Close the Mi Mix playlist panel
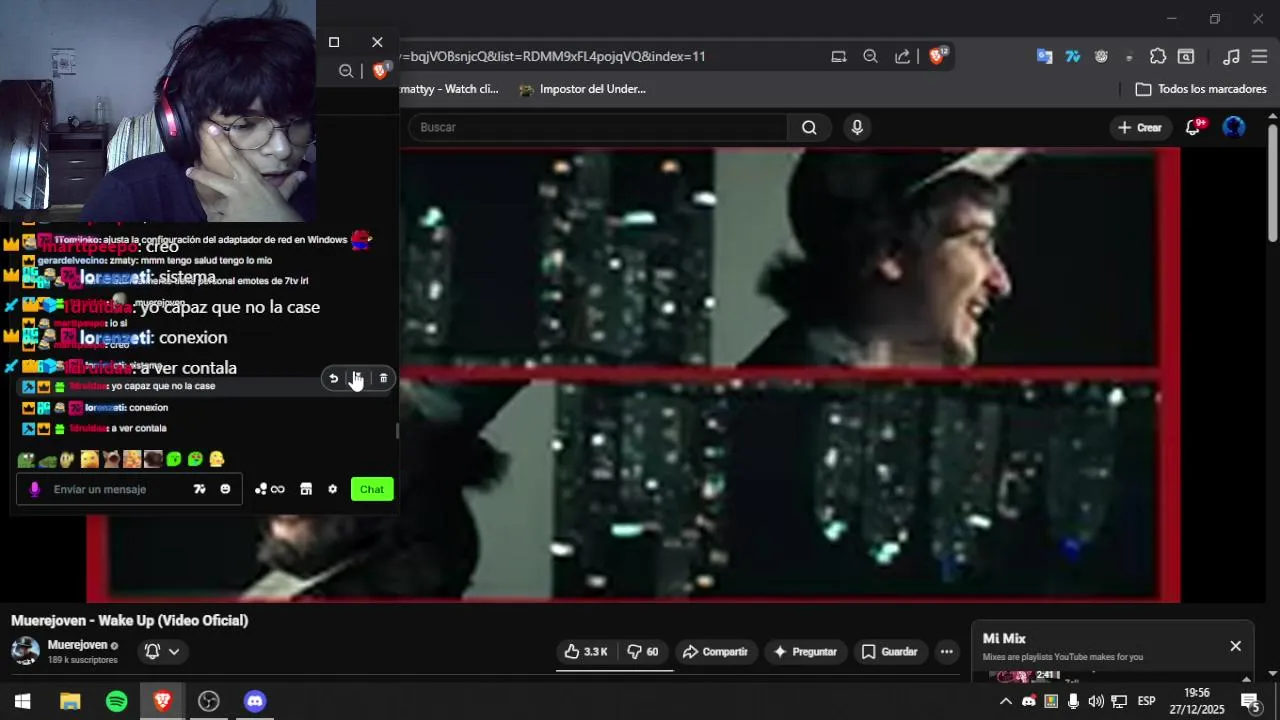 [x=1236, y=646]
